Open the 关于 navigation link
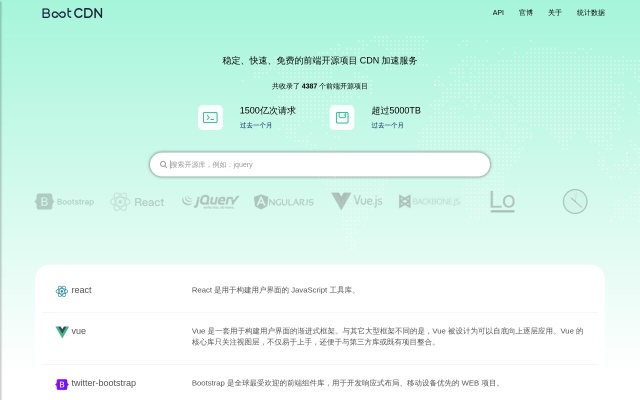The width and height of the screenshot is (640, 400). coord(555,13)
